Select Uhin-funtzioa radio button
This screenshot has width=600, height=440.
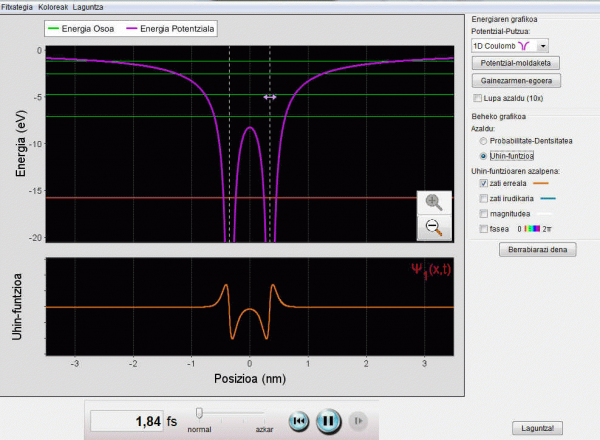(x=485, y=157)
